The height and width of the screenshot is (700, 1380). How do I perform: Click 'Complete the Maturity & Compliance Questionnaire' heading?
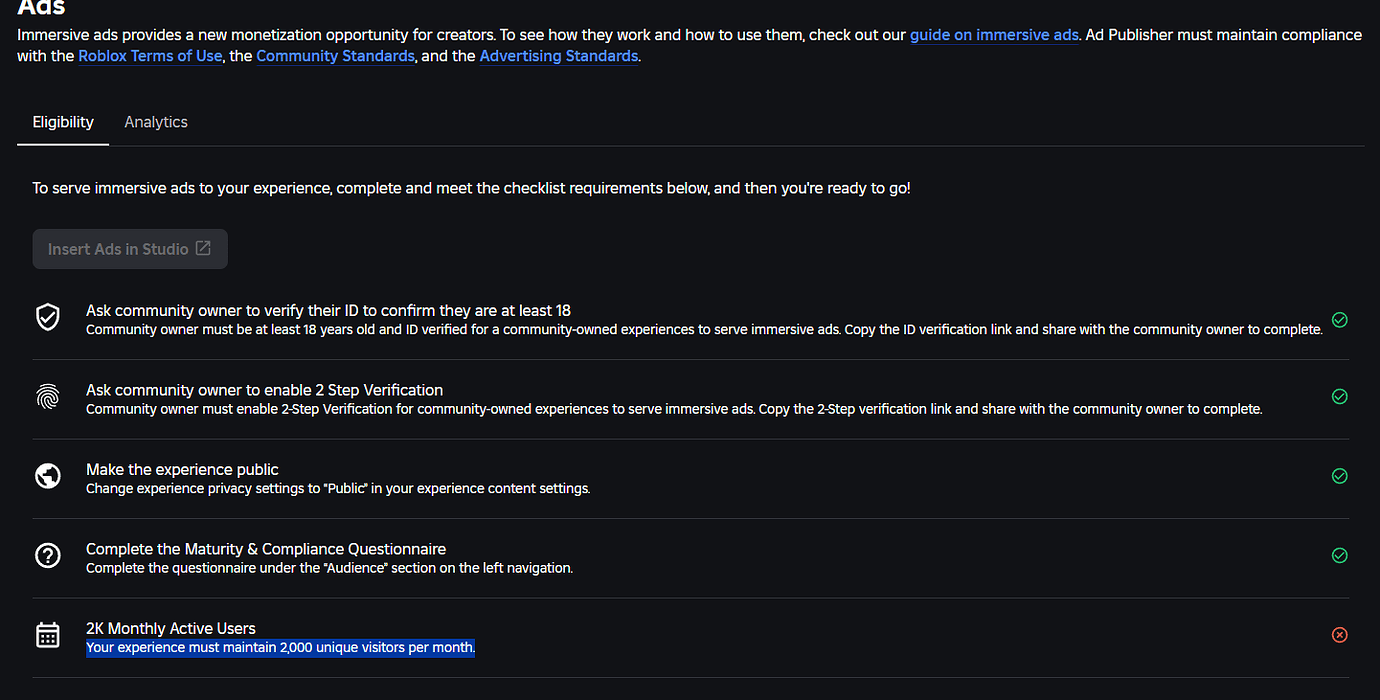point(266,549)
